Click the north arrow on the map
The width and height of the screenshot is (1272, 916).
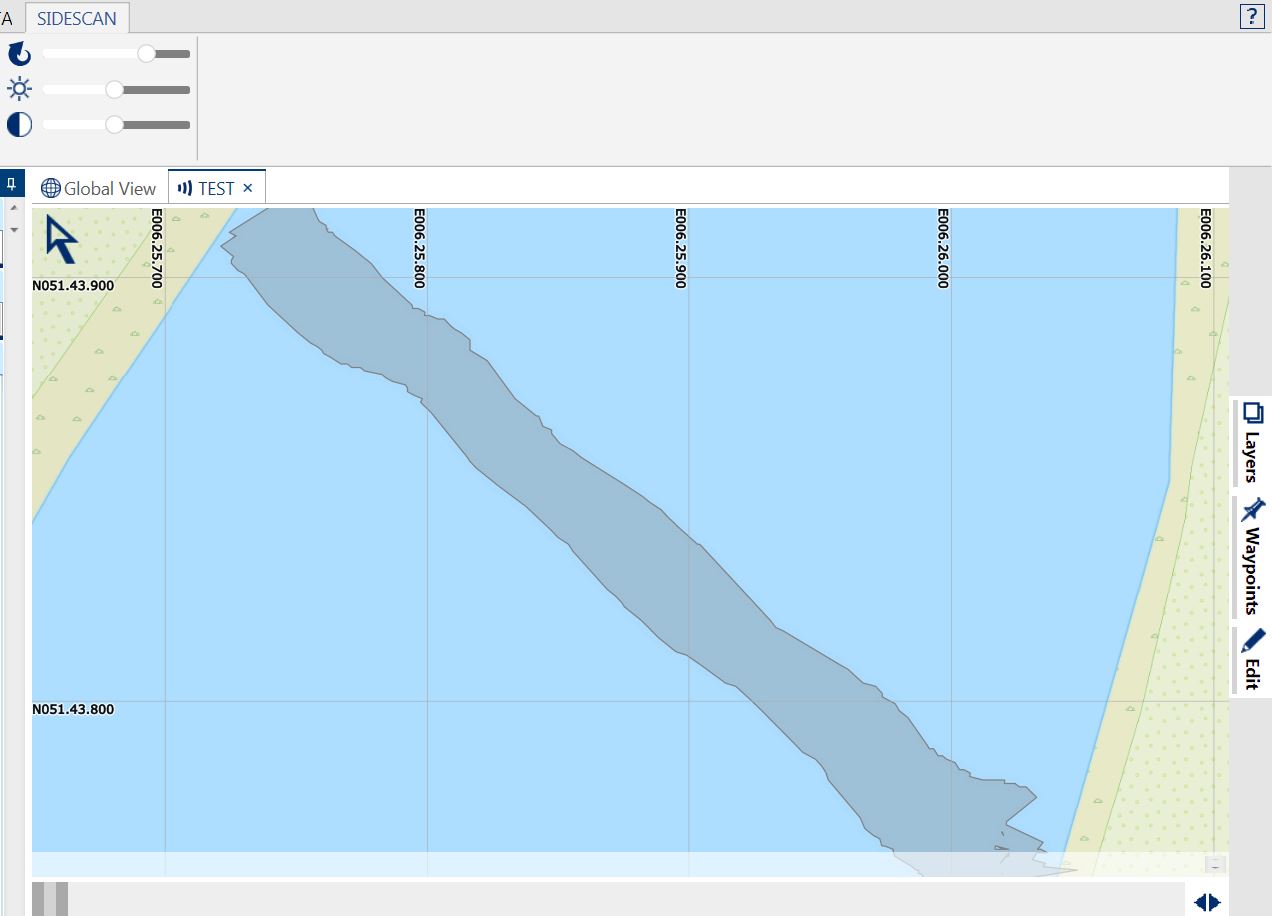(60, 240)
